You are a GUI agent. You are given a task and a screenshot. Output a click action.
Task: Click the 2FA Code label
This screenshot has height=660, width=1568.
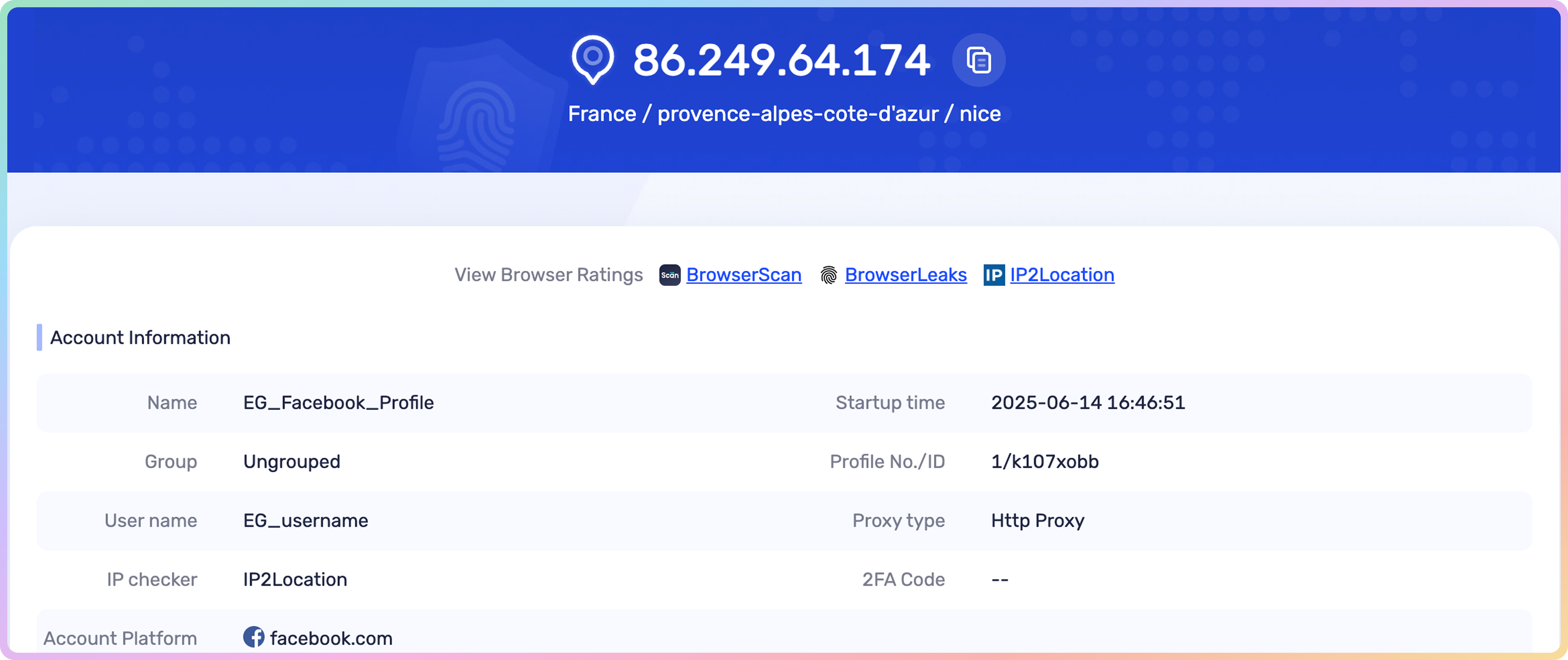click(x=903, y=580)
